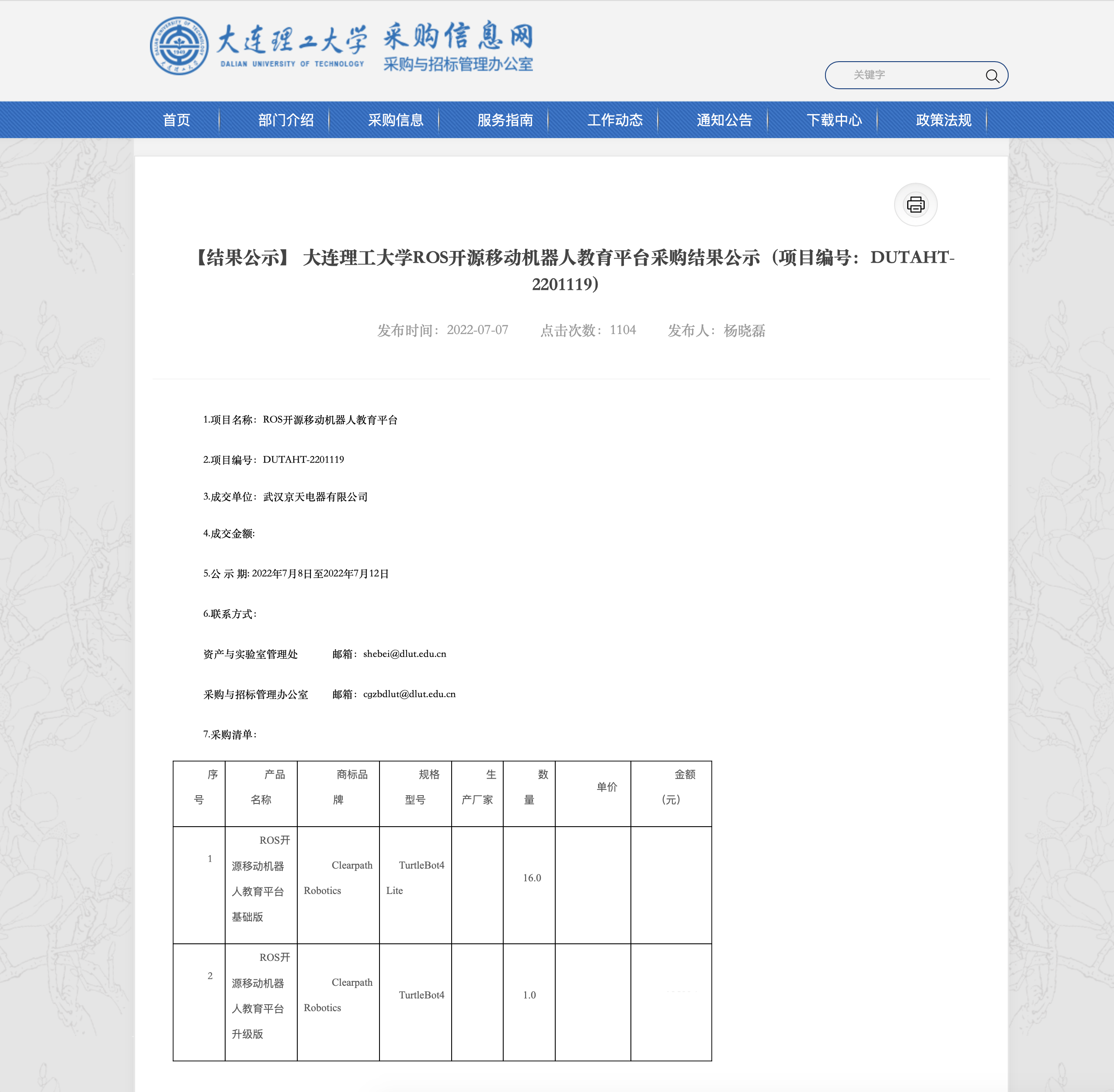Click the TurtleBot4 Lite model cell

(x=415, y=885)
